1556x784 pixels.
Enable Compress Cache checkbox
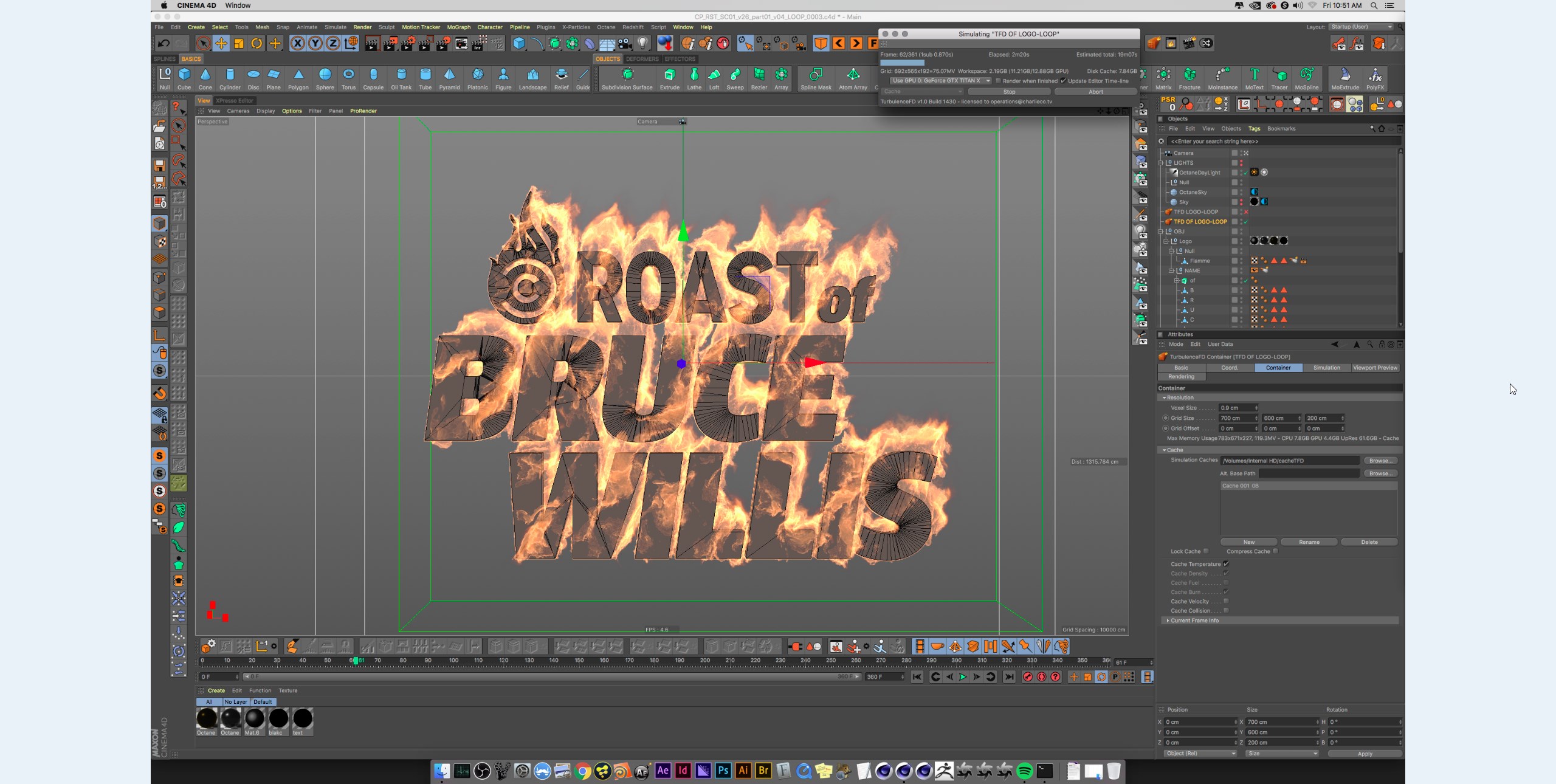pos(1275,551)
